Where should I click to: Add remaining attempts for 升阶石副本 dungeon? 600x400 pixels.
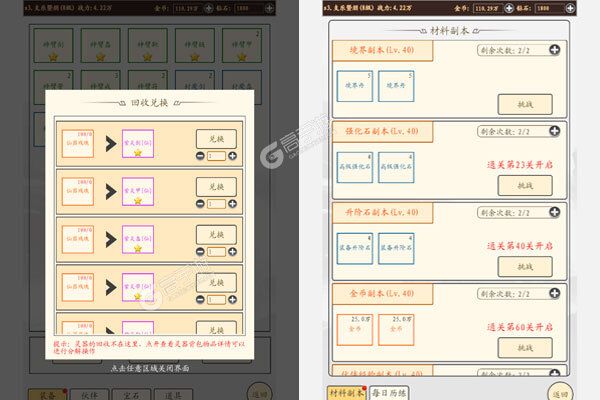(554, 212)
